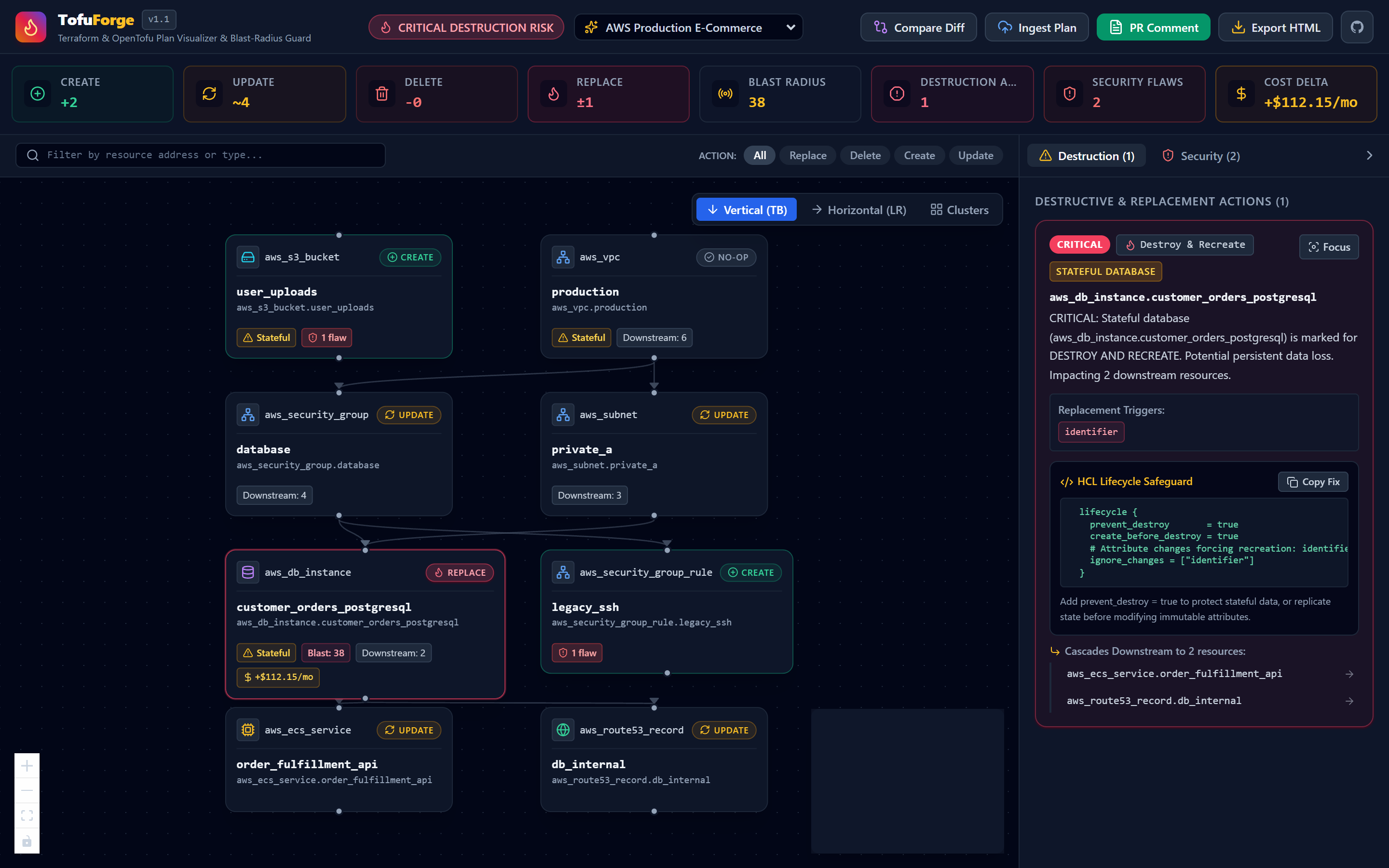Filter actions by Replace
Screen dimensions: 1389x868
point(807,156)
